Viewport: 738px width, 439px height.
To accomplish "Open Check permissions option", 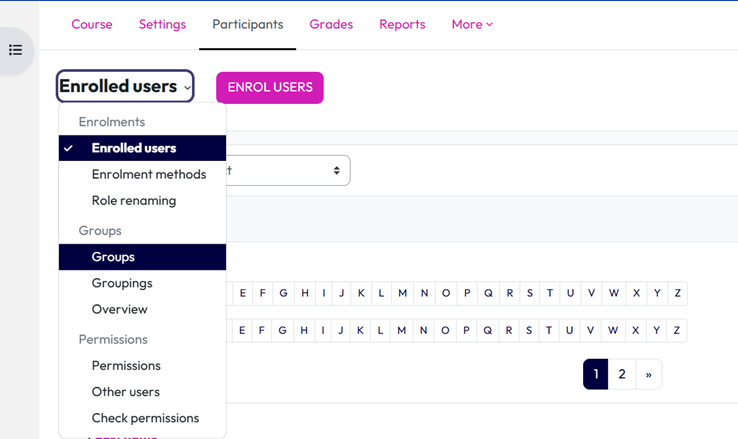I will point(142,418).
